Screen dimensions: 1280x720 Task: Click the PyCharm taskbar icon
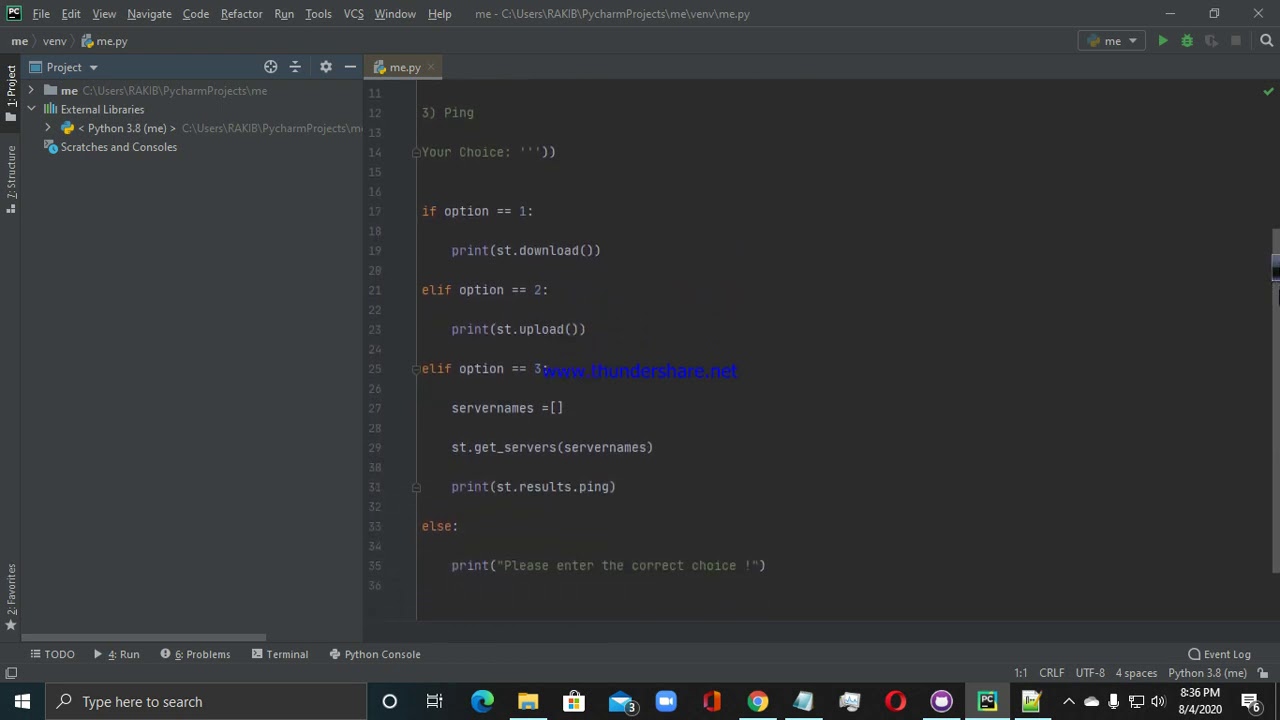coord(987,701)
